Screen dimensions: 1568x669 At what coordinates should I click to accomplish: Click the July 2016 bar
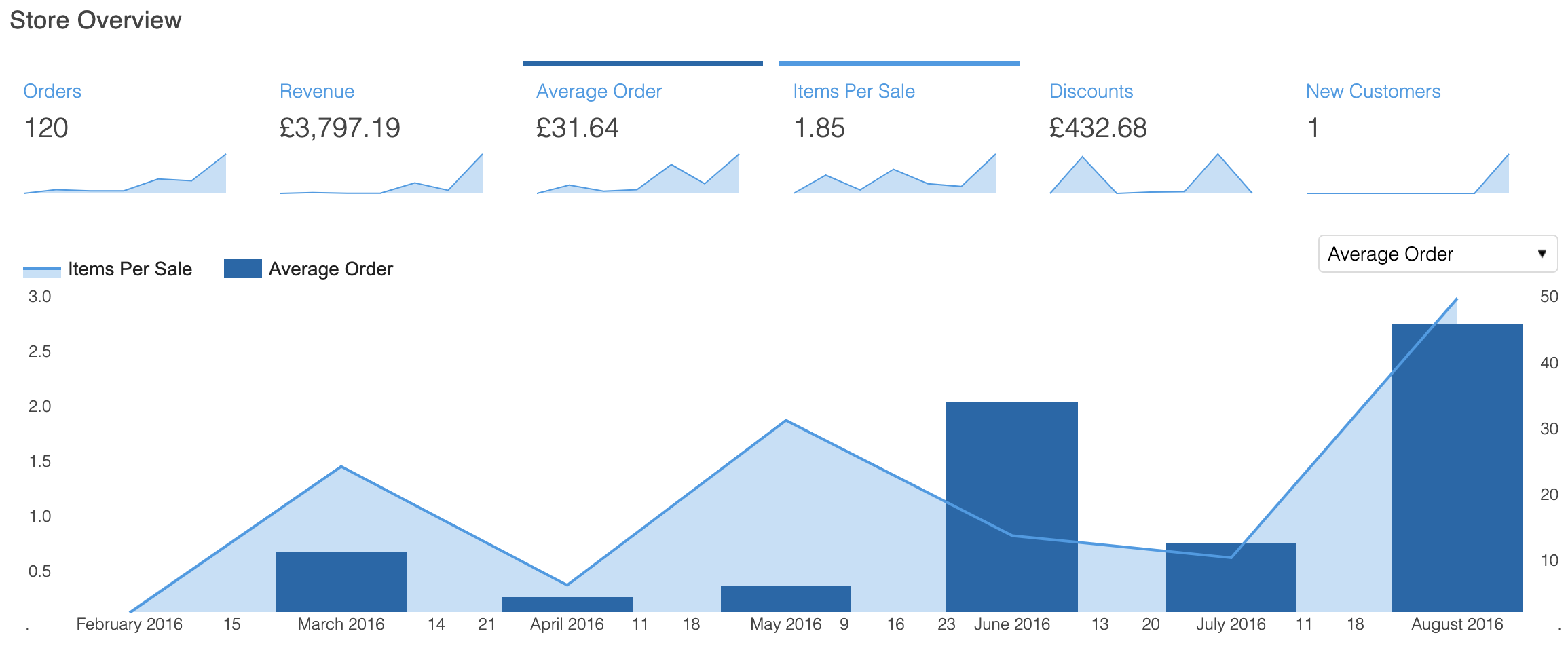click(1231, 577)
